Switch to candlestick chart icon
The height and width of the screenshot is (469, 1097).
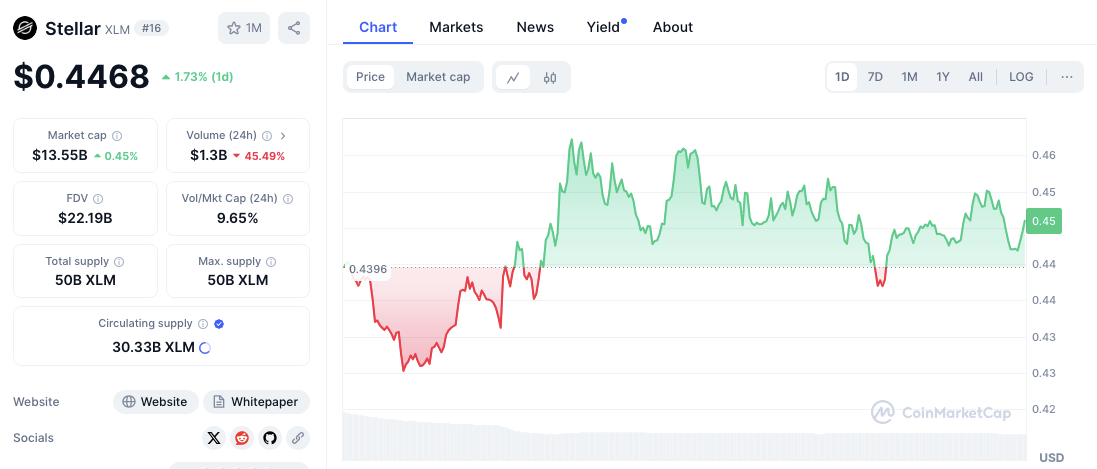point(550,77)
